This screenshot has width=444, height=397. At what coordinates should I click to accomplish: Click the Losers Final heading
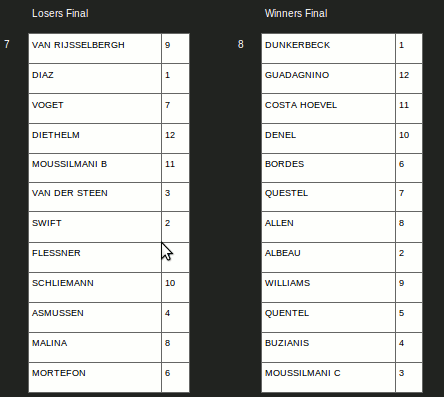60,13
